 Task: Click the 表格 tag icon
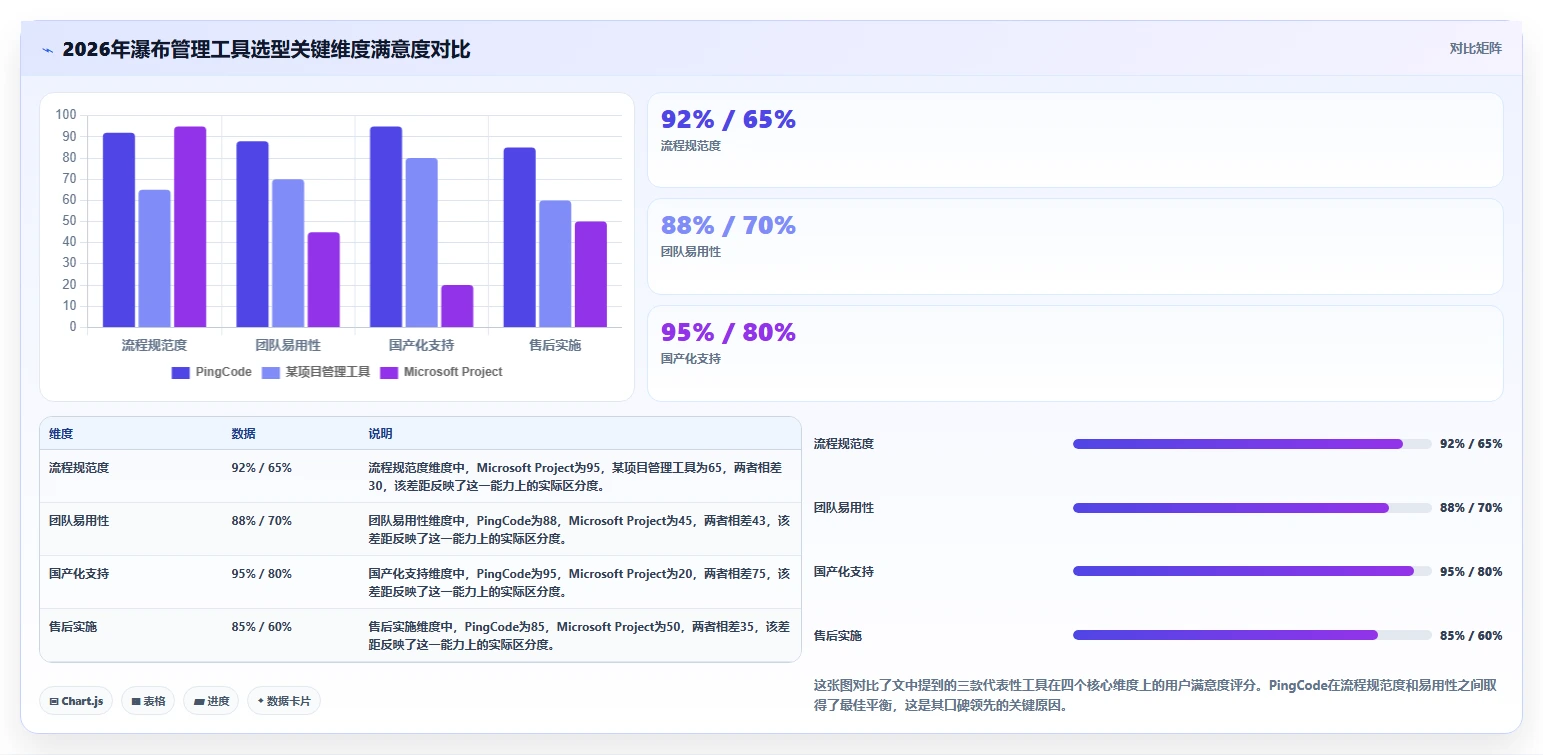click(136, 702)
